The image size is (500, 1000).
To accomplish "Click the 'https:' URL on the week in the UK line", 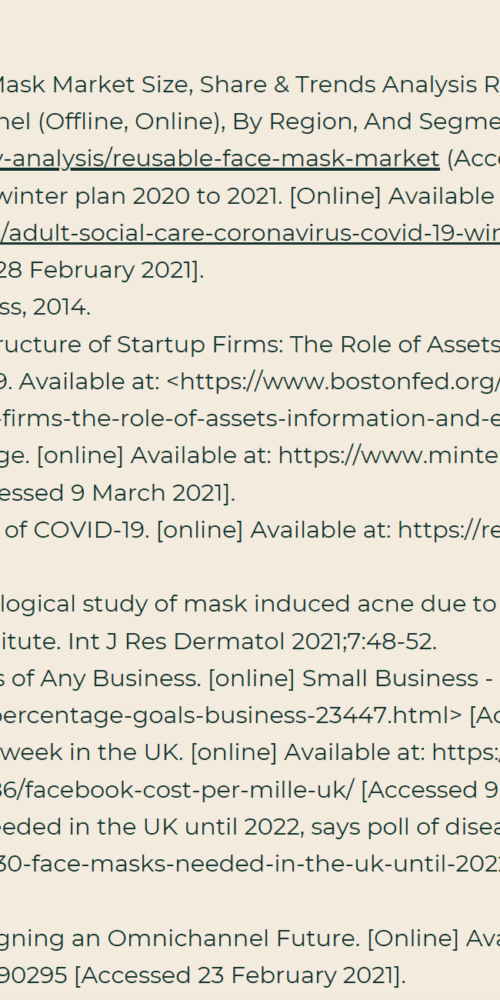I will click(466, 753).
